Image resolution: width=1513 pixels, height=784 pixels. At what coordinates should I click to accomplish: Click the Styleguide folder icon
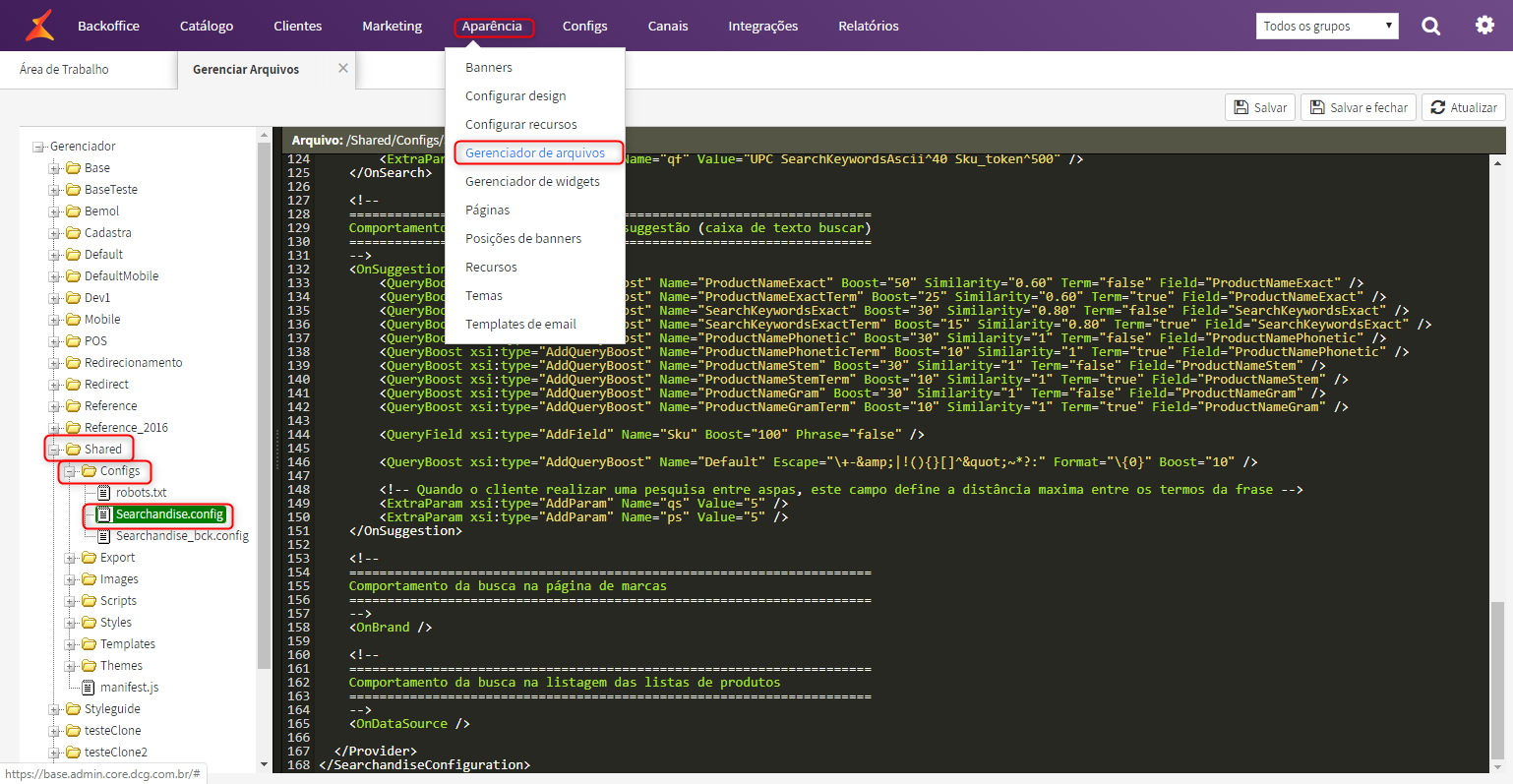[x=73, y=709]
